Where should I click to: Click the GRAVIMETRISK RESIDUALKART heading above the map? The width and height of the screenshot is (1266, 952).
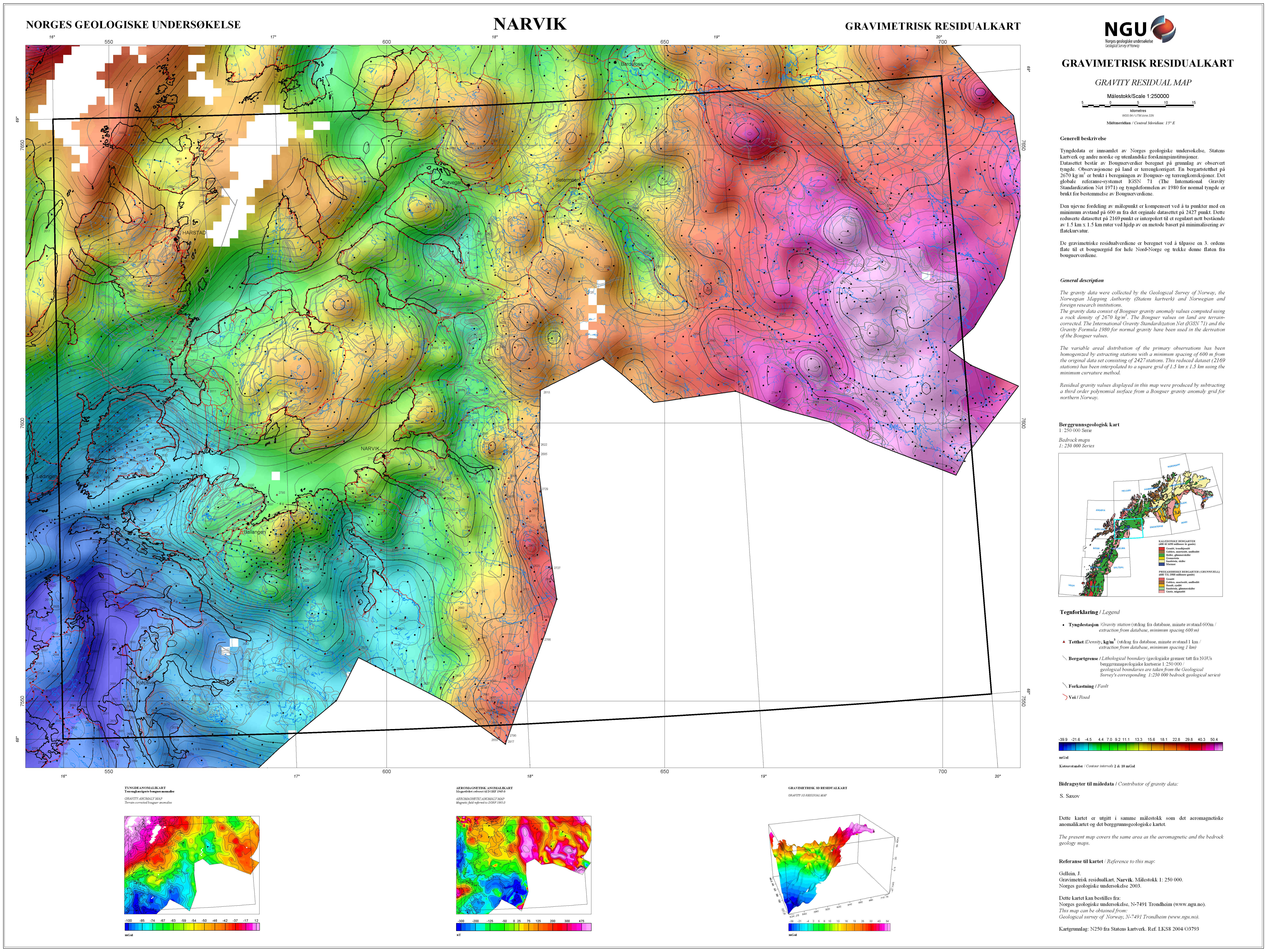click(x=933, y=26)
